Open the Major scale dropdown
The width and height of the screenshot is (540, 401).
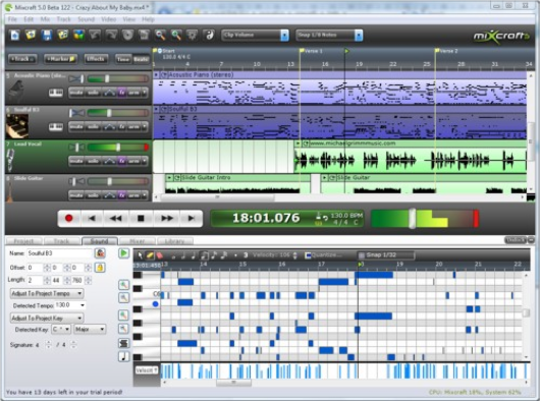90,330
